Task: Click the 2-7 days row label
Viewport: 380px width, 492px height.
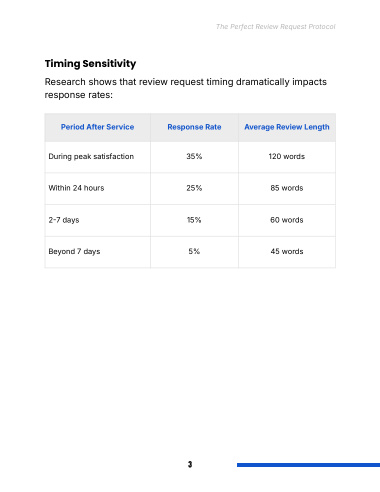Action: click(x=64, y=220)
